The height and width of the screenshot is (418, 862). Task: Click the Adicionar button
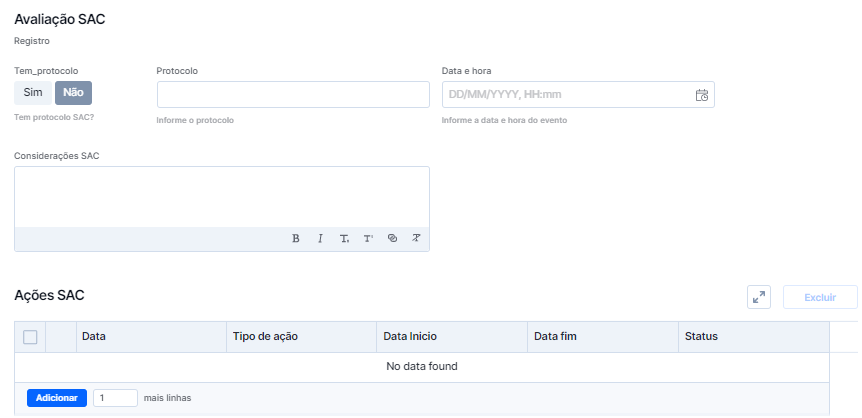[x=57, y=398]
